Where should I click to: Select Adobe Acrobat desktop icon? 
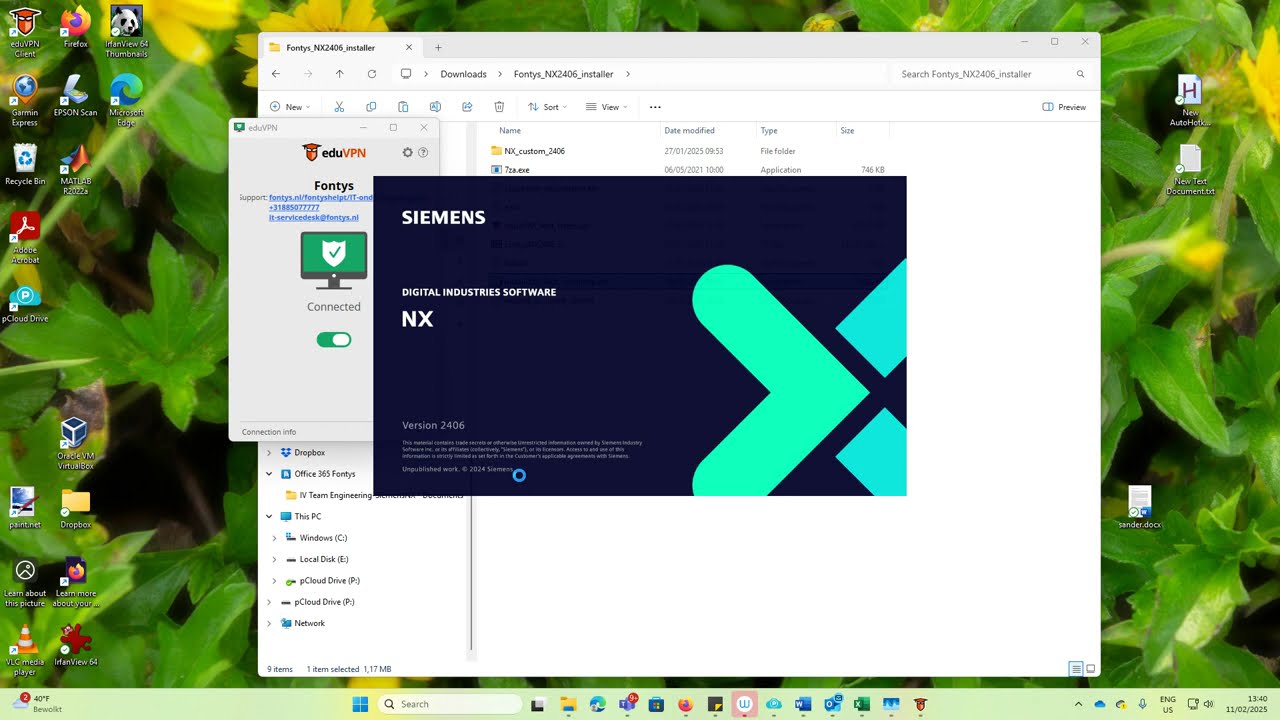25,238
